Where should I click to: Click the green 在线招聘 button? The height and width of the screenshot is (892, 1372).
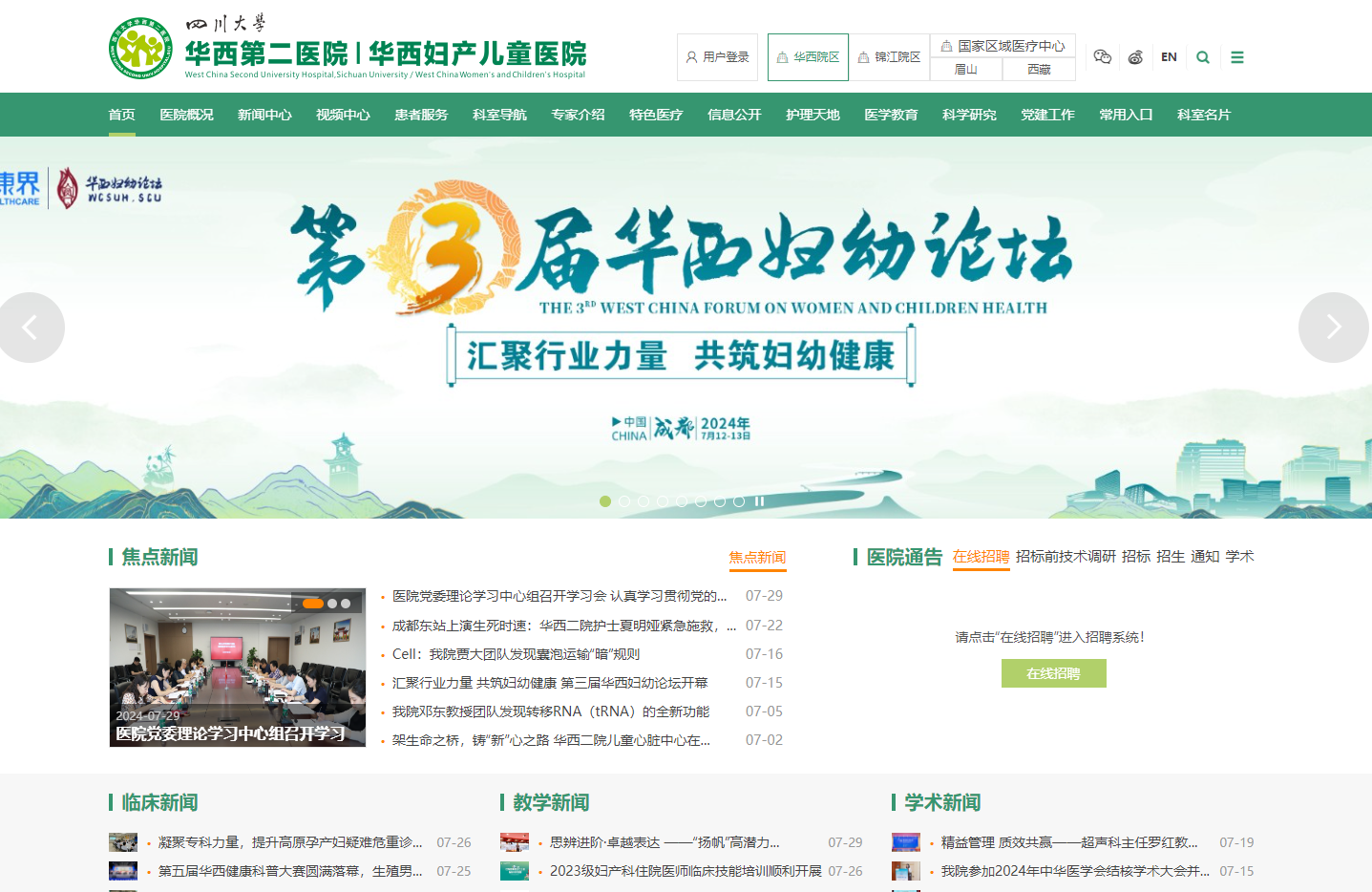click(1054, 673)
